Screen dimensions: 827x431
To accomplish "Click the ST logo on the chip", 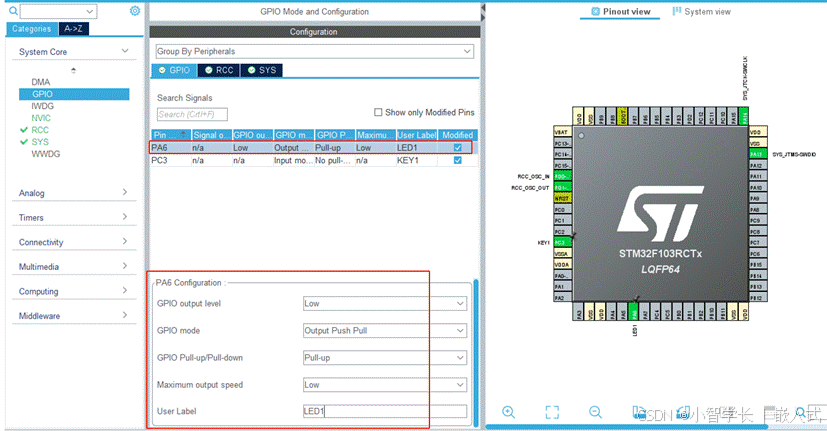I will point(660,214).
